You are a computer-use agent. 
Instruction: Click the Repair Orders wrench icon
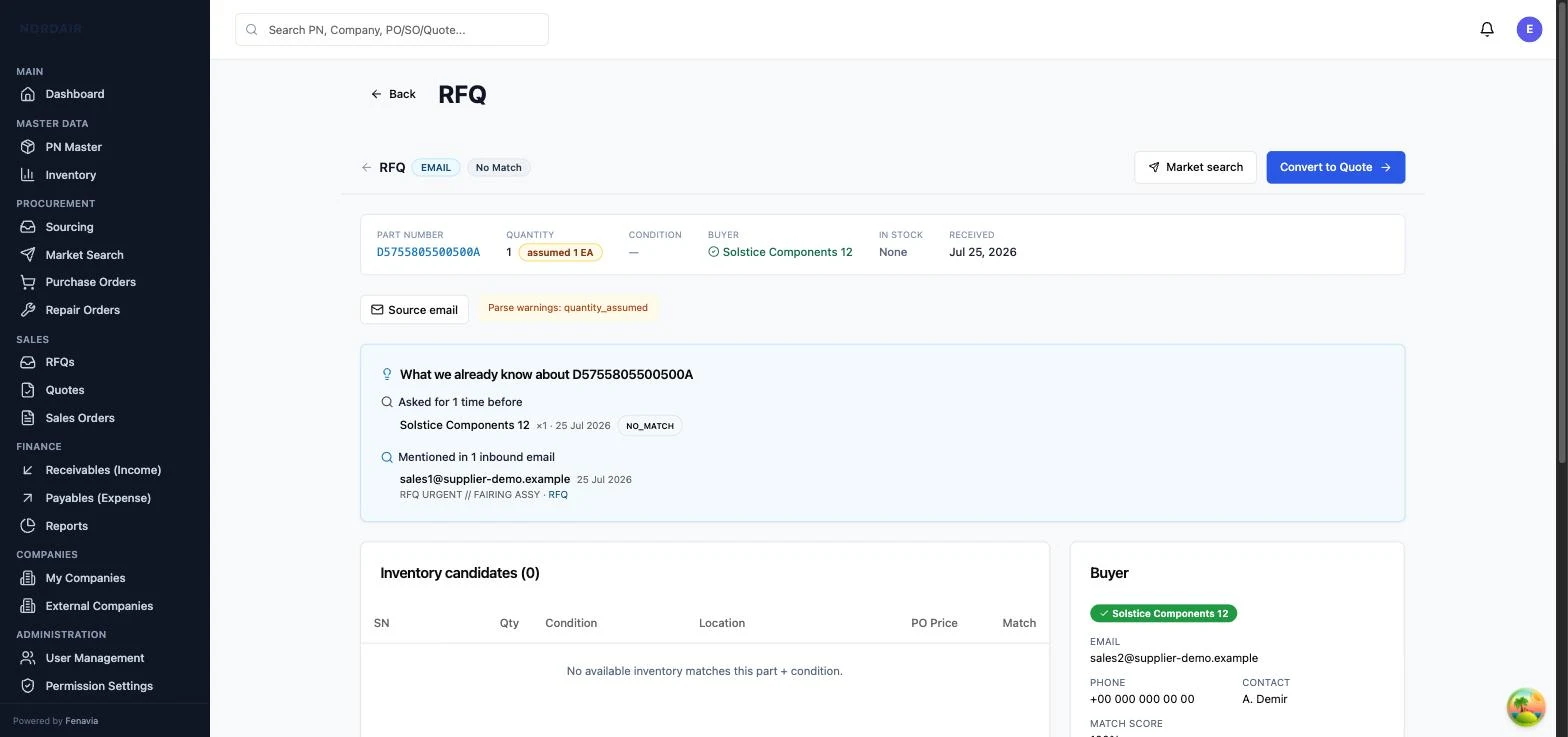point(28,310)
